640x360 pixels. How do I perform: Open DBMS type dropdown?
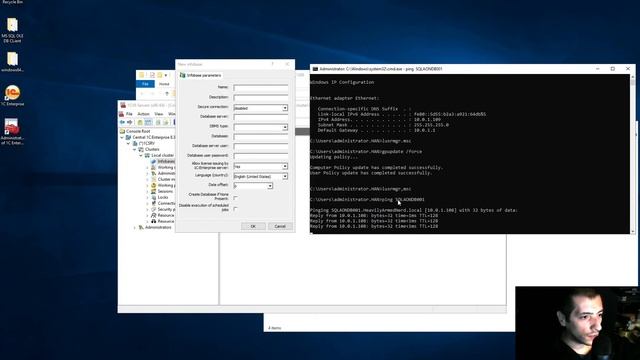click(285, 127)
